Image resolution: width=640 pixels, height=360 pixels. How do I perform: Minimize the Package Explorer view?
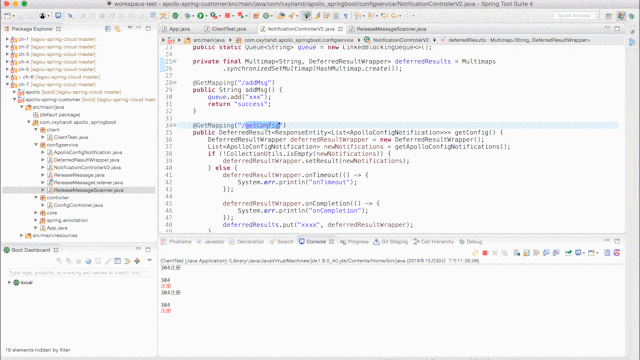coord(139,28)
